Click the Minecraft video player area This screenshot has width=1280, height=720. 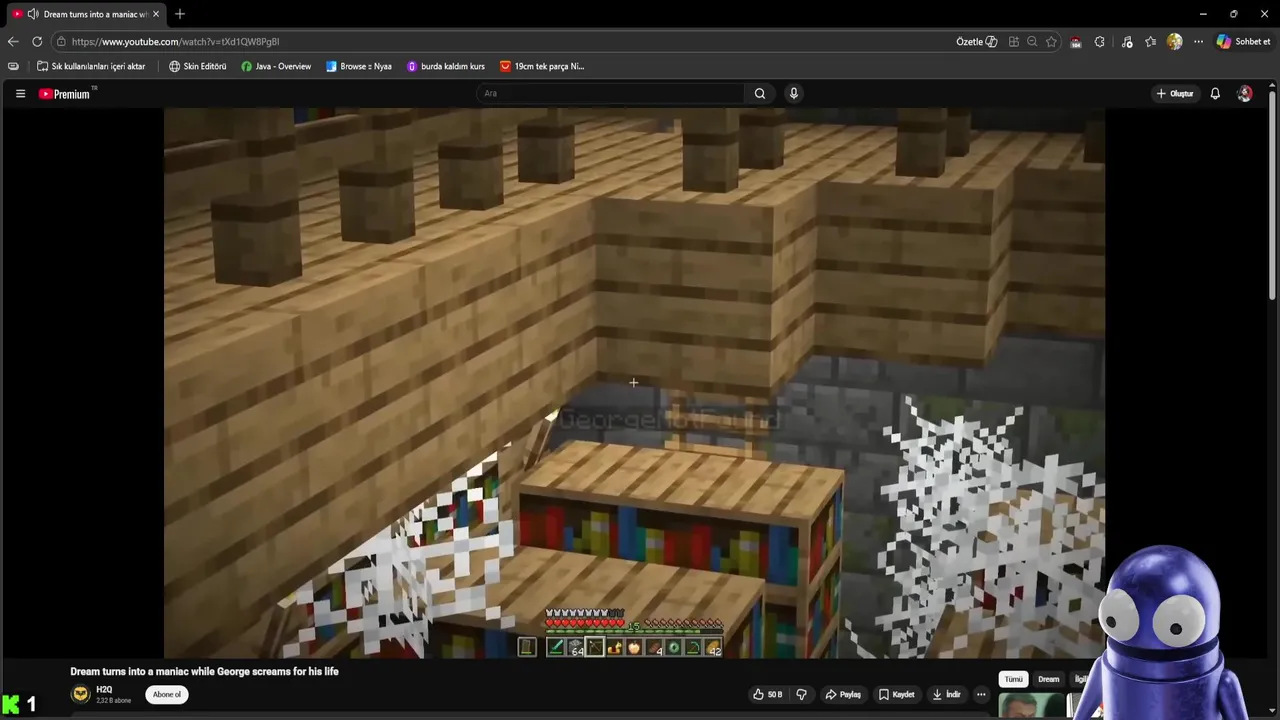coord(634,383)
